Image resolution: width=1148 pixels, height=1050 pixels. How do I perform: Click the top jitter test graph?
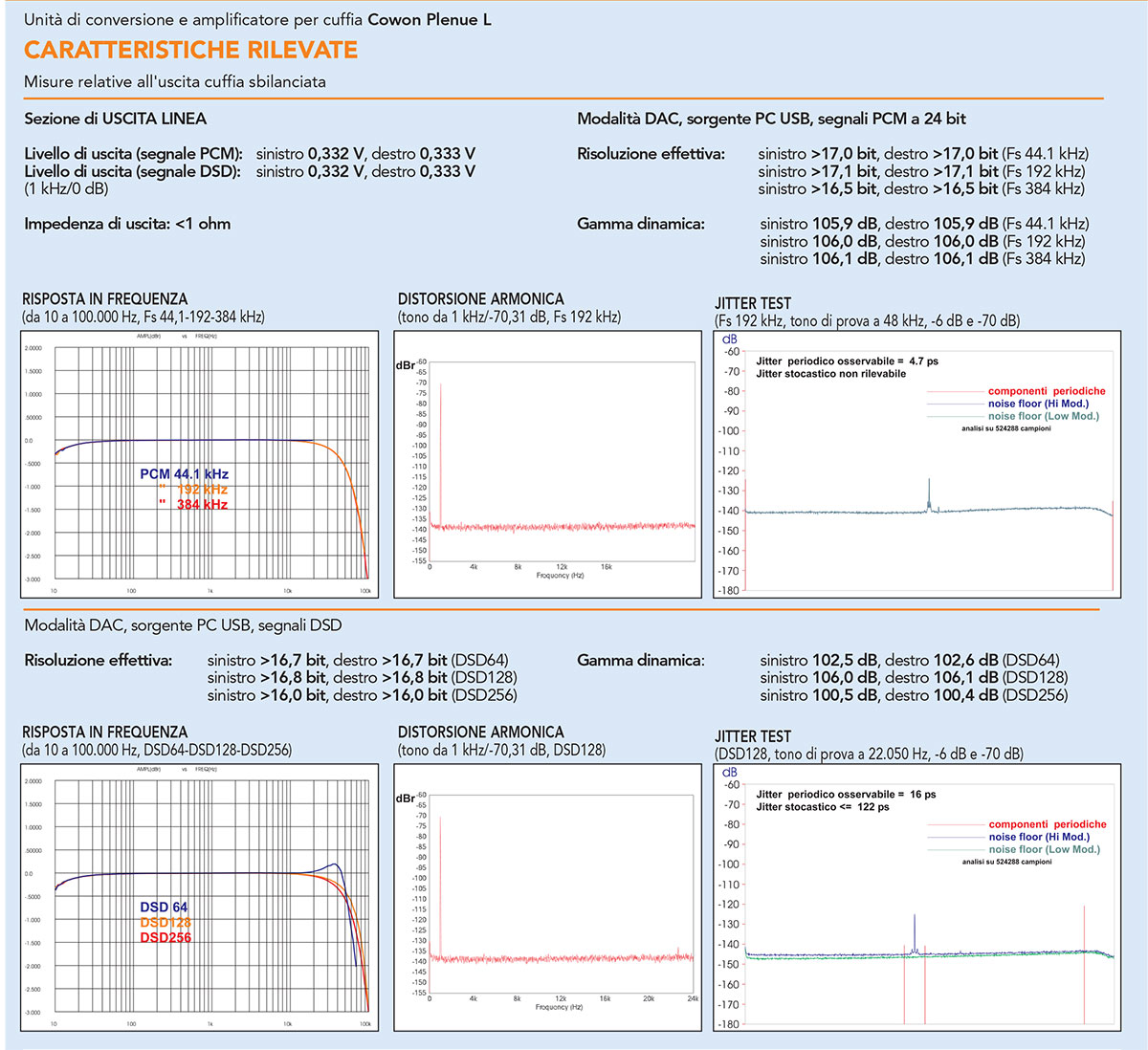(916, 465)
